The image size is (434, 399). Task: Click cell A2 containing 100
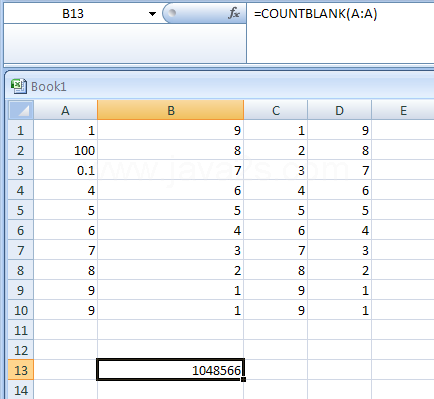coord(66,150)
